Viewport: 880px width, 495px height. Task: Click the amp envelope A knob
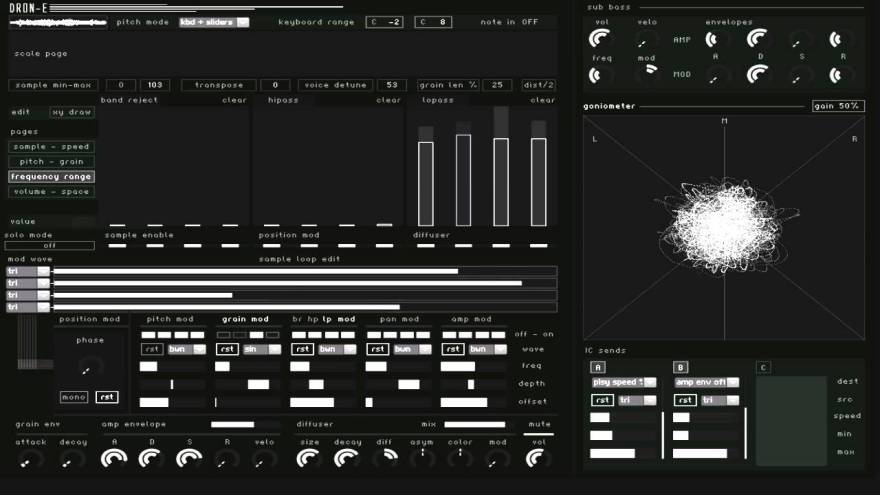click(113, 459)
